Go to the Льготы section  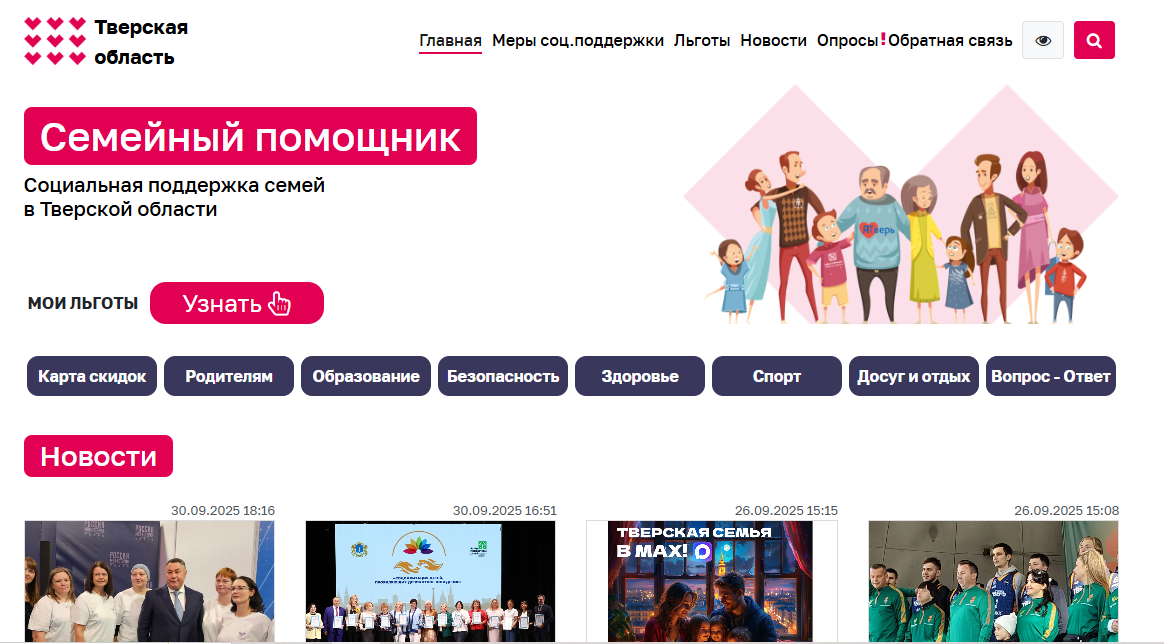tap(702, 41)
